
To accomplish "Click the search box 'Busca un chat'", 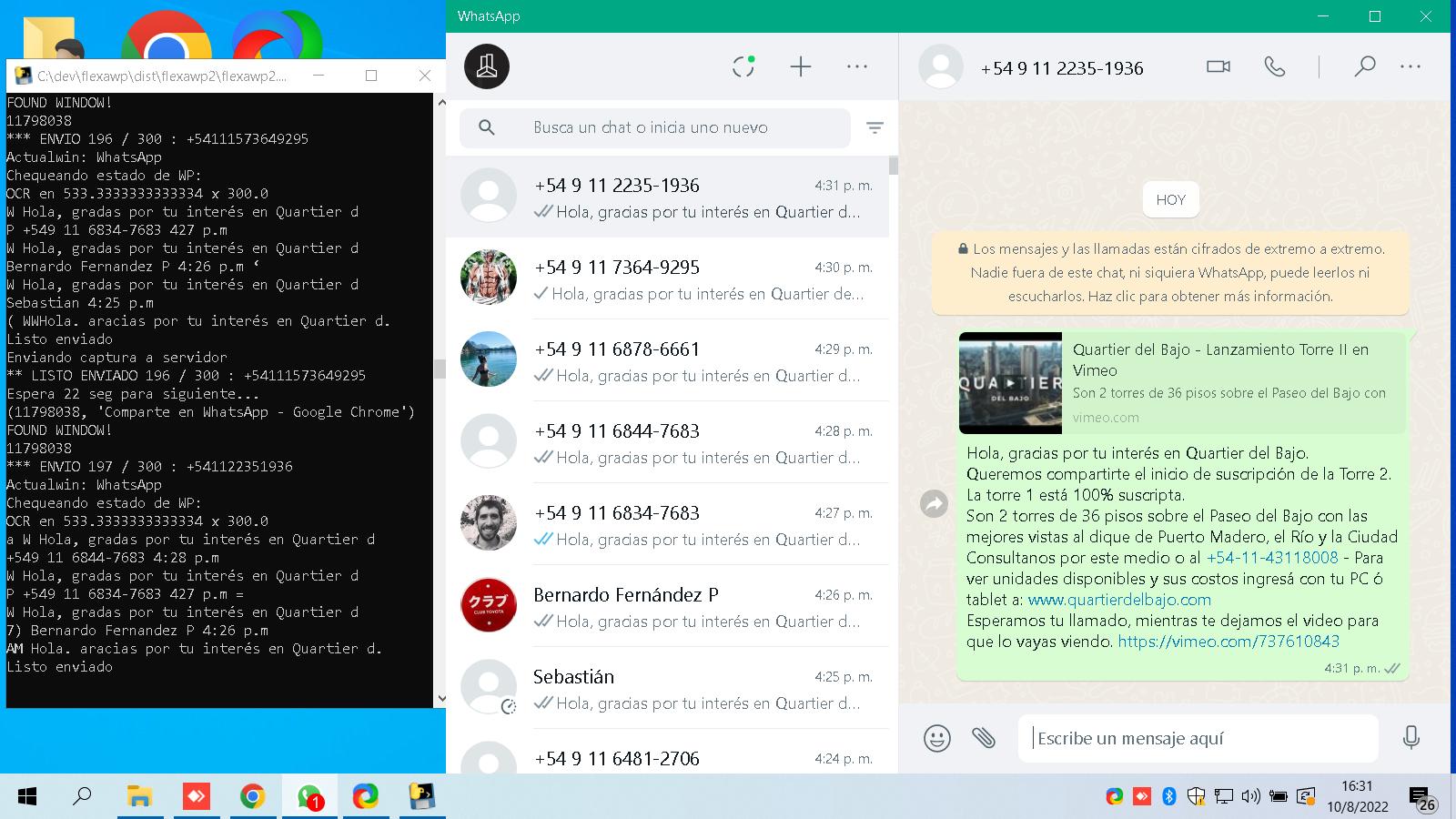I will 655,127.
